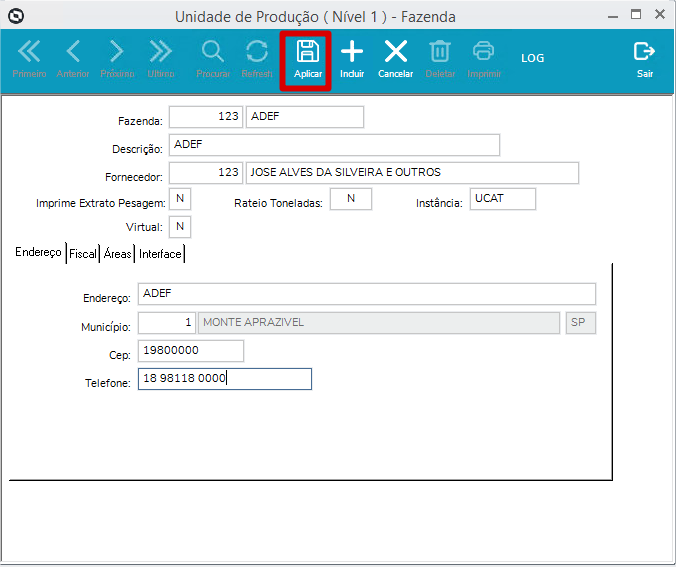The width and height of the screenshot is (676, 567).
Task: Click the Rateio Toneladas field
Action: coord(351,199)
